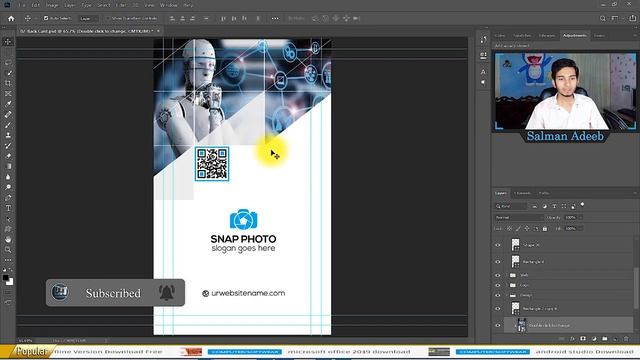Expand the Web layer group
Screen dimensions: 640x360
tap(506, 276)
